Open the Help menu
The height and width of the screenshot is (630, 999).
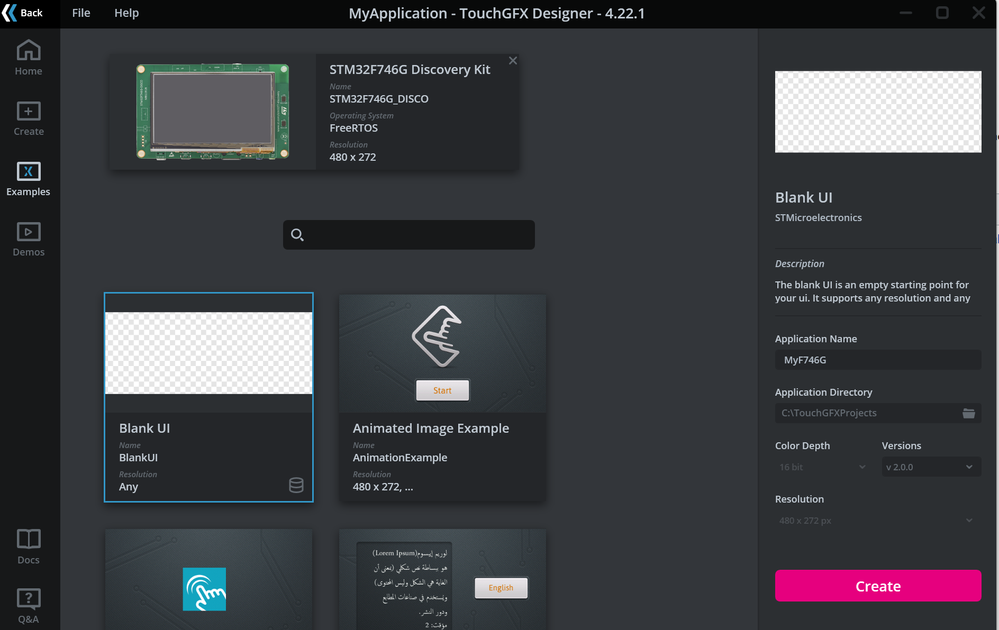126,13
